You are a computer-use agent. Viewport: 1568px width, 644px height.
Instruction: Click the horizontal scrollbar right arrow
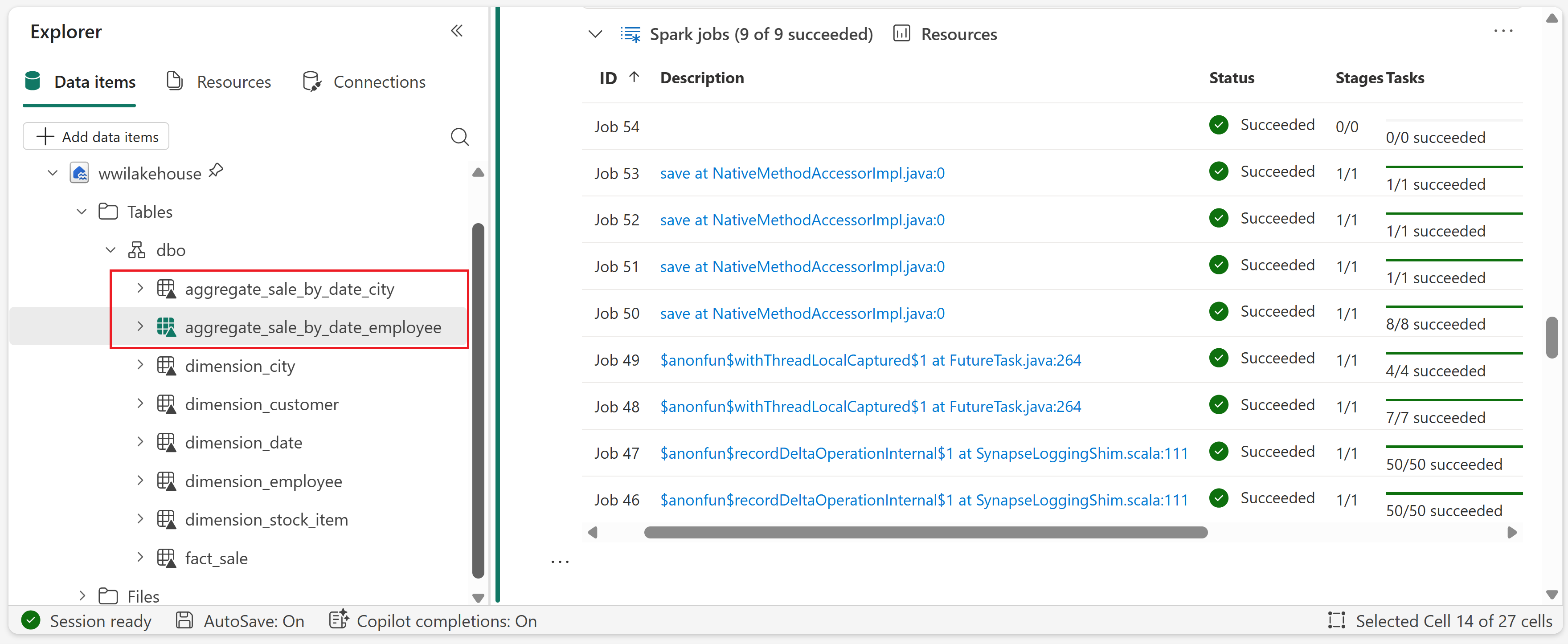[1511, 532]
